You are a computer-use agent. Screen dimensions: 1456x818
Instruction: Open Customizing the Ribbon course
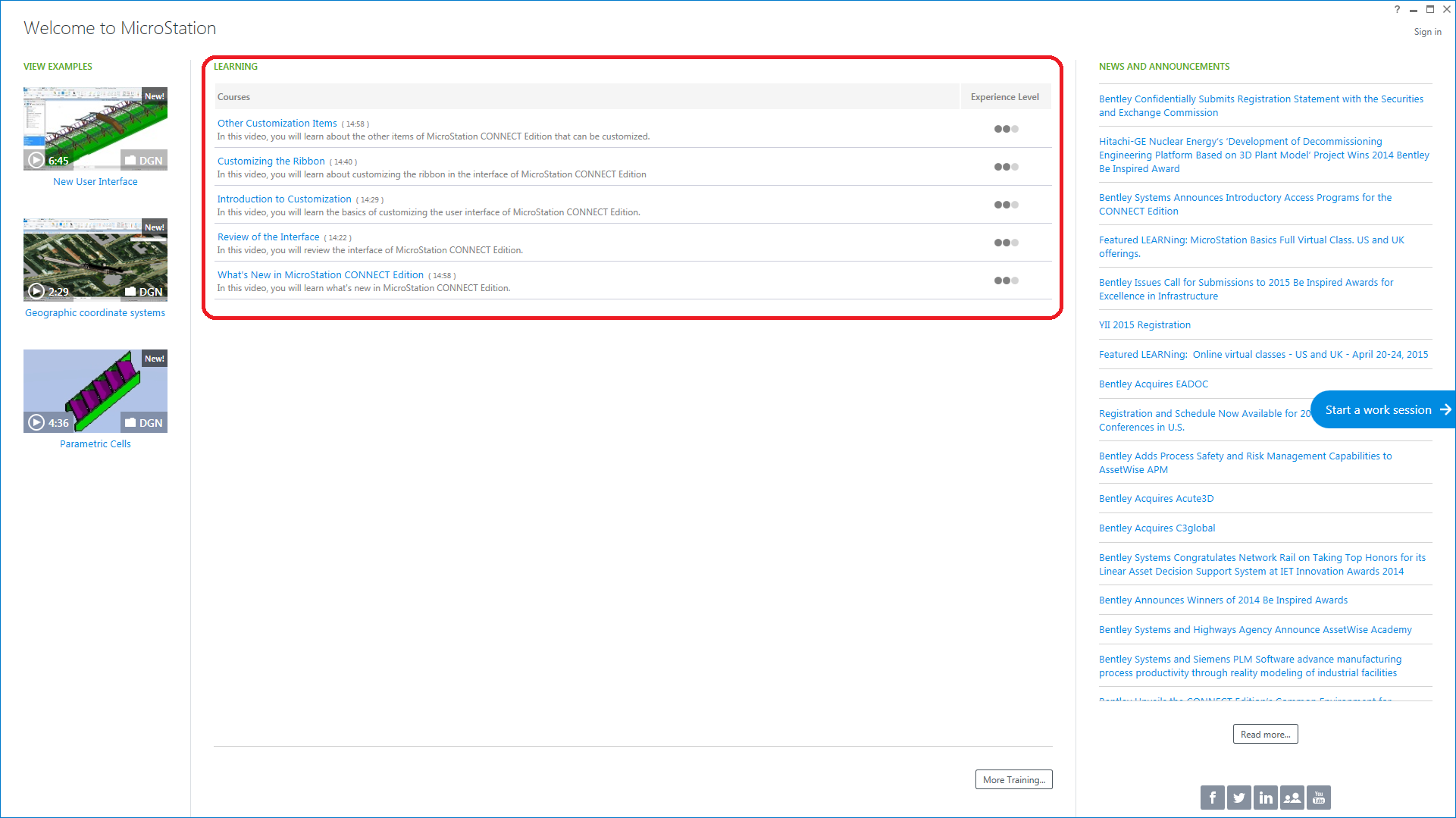[271, 161]
